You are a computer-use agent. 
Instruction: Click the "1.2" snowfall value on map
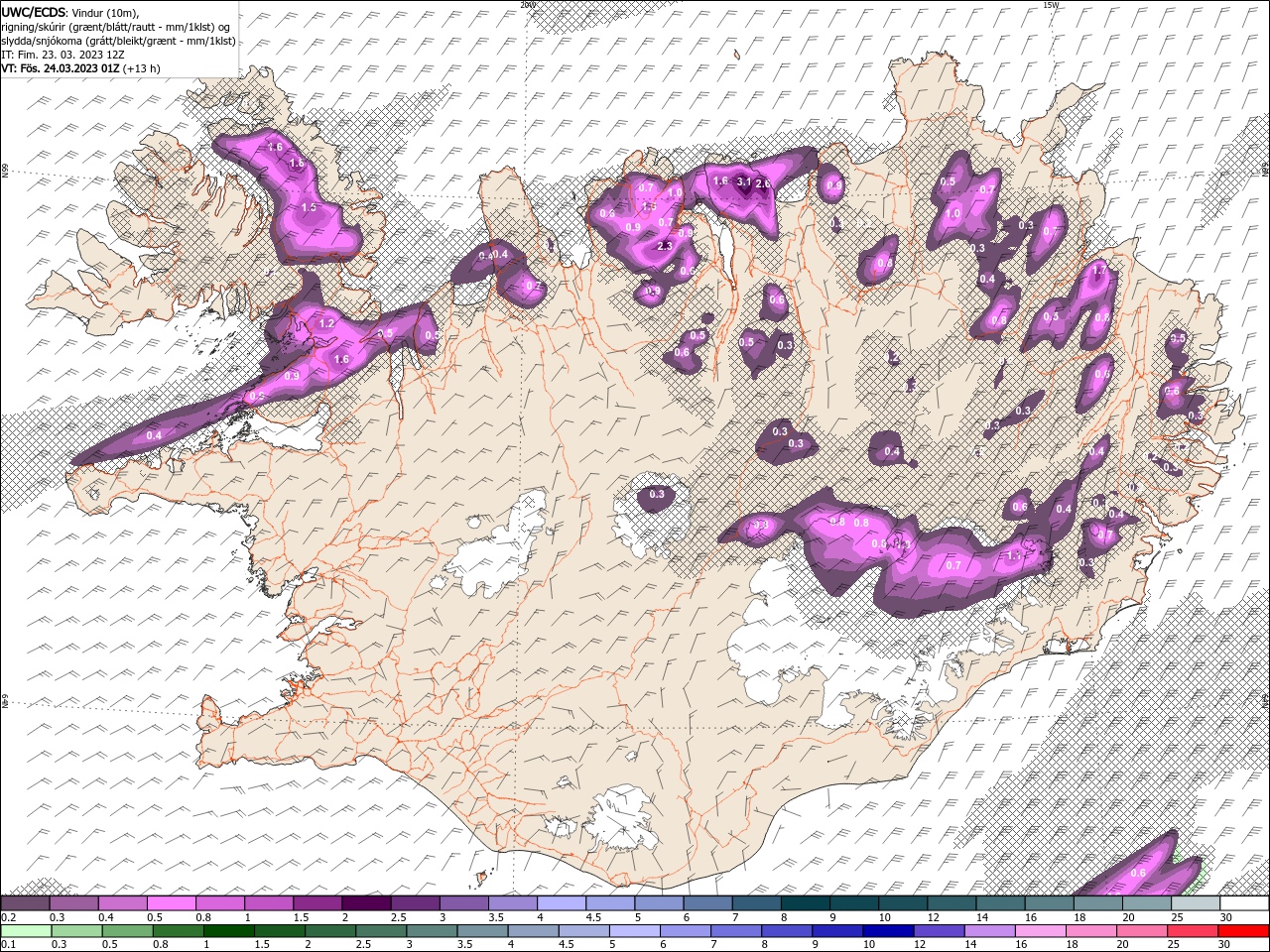pyautogui.click(x=326, y=323)
